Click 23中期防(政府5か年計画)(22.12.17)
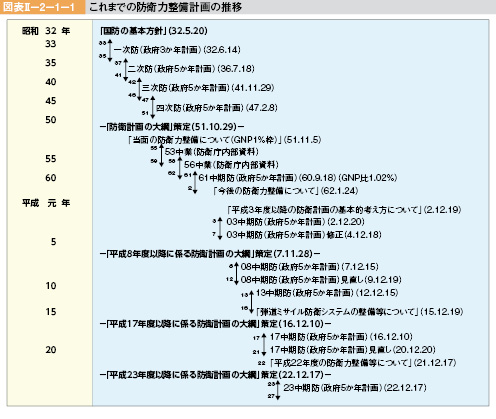Screen dimensions: 496x419 coord(355,388)
